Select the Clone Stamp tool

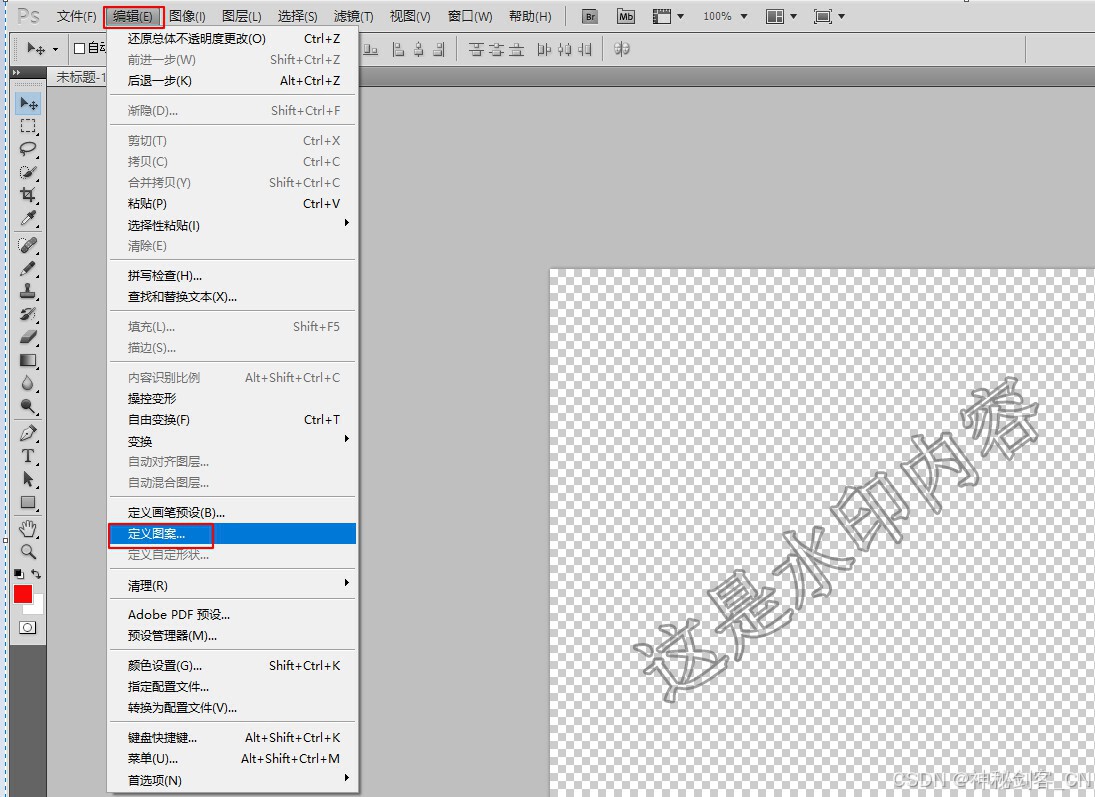point(28,291)
